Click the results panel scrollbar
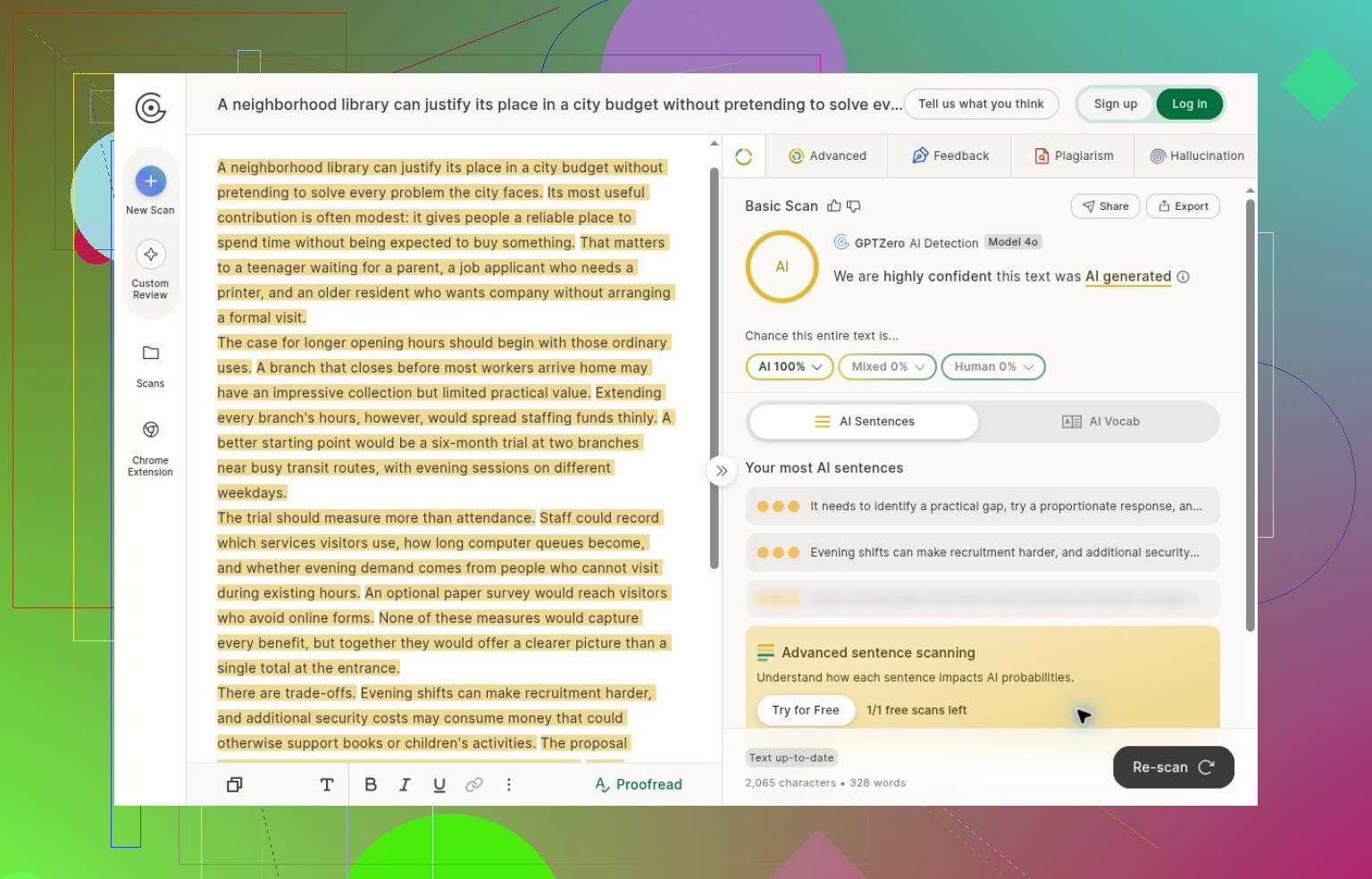The image size is (1372, 879). 1250,415
